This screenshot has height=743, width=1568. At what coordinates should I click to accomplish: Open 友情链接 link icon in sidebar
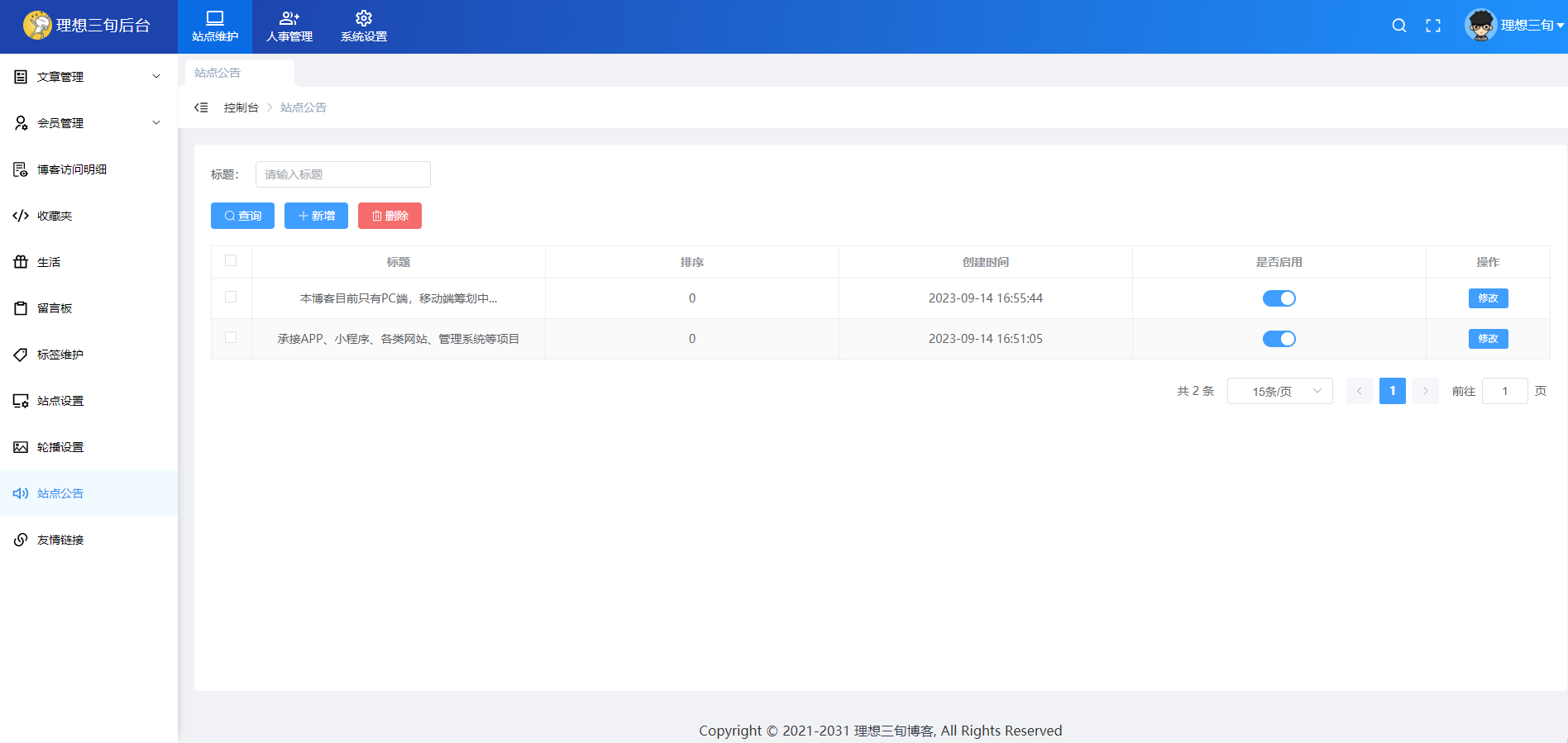(x=21, y=540)
